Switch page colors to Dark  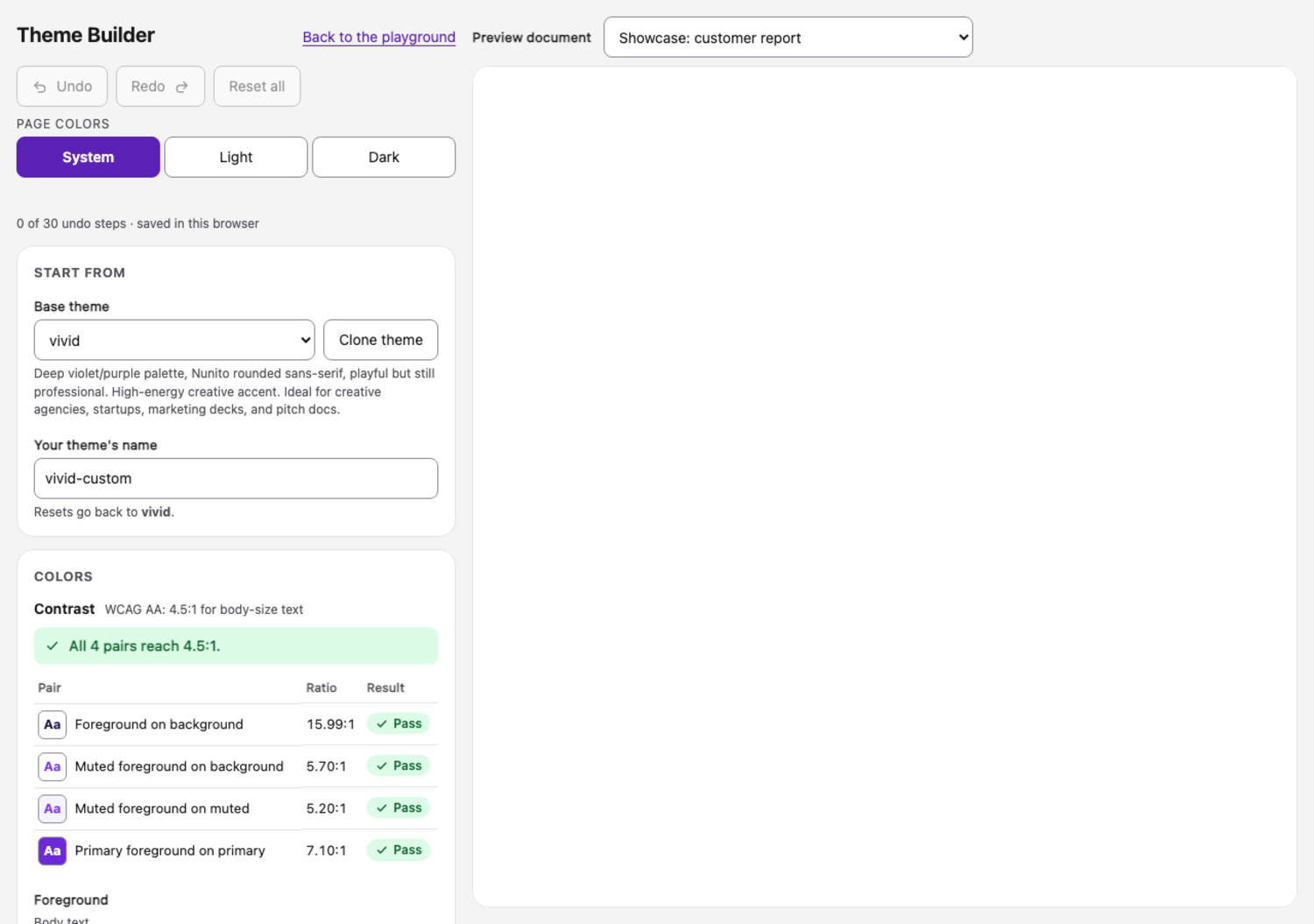click(x=384, y=158)
